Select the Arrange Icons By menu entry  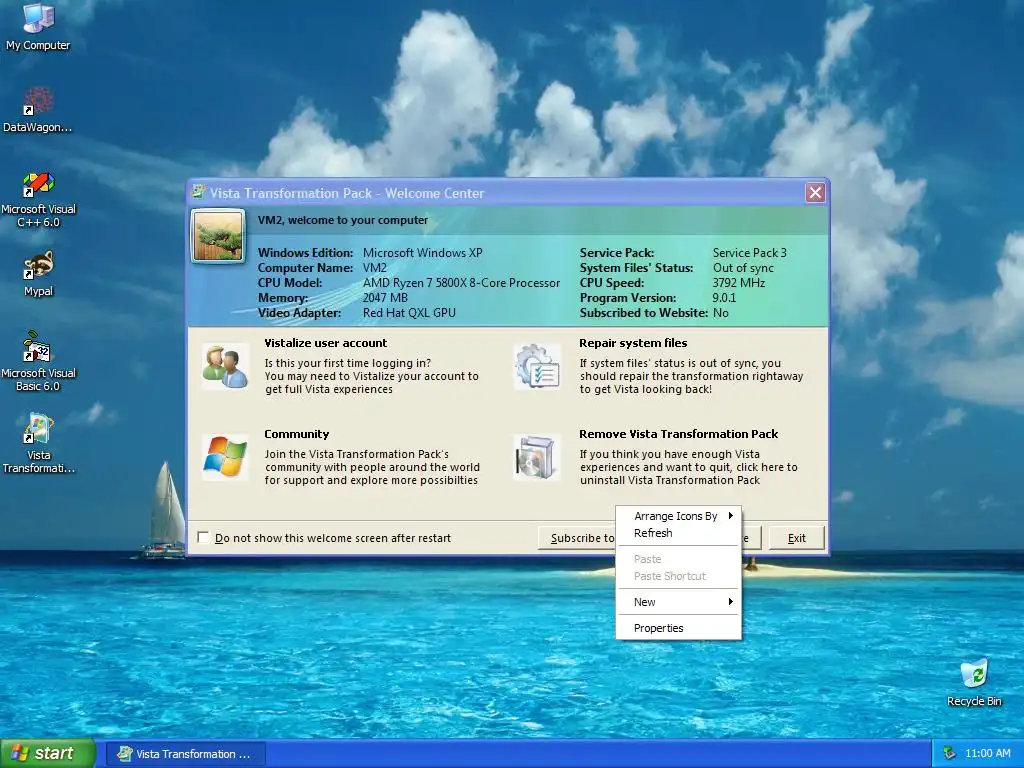pyautogui.click(x=679, y=516)
